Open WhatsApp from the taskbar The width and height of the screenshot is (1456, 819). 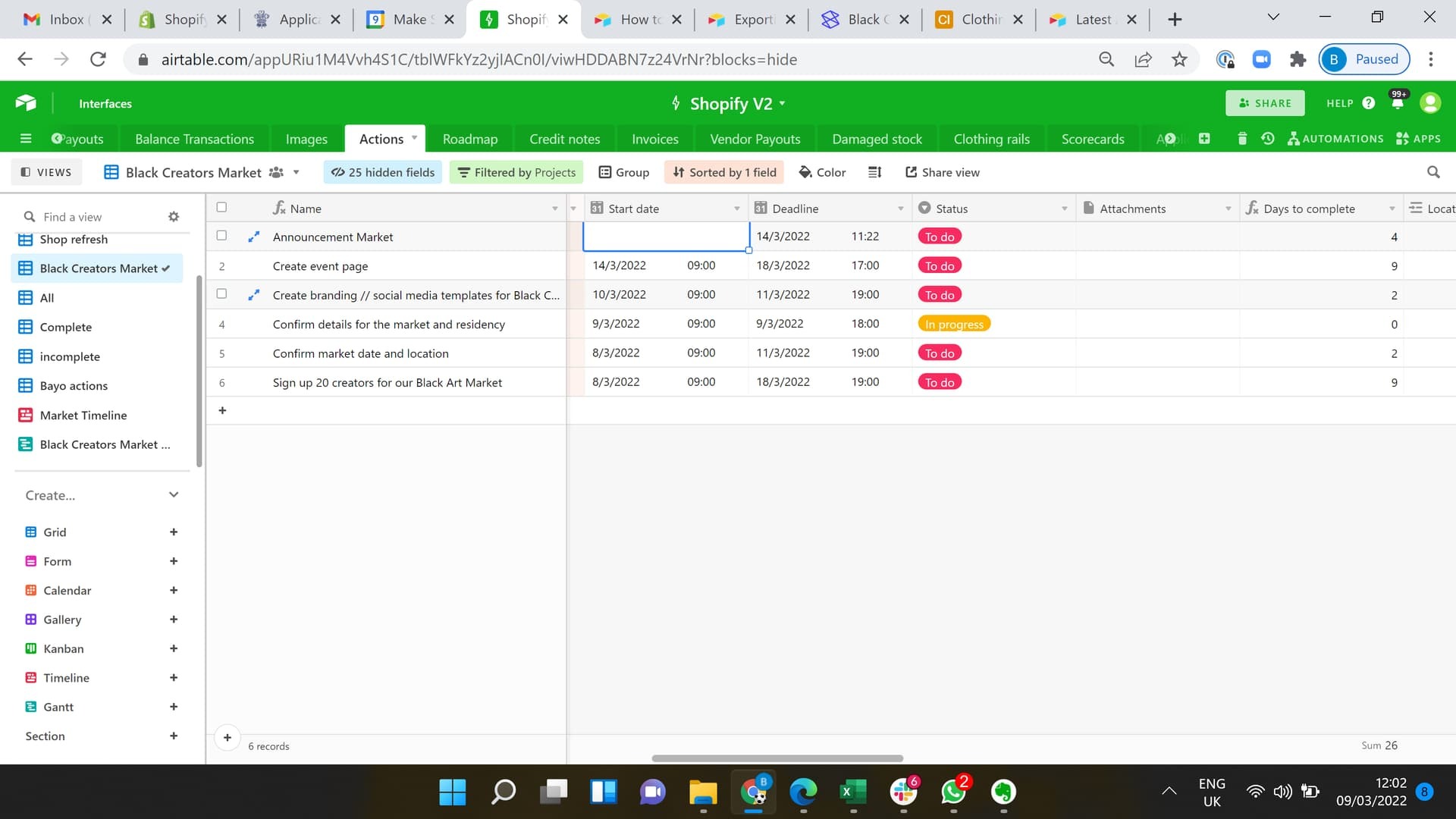point(953,792)
